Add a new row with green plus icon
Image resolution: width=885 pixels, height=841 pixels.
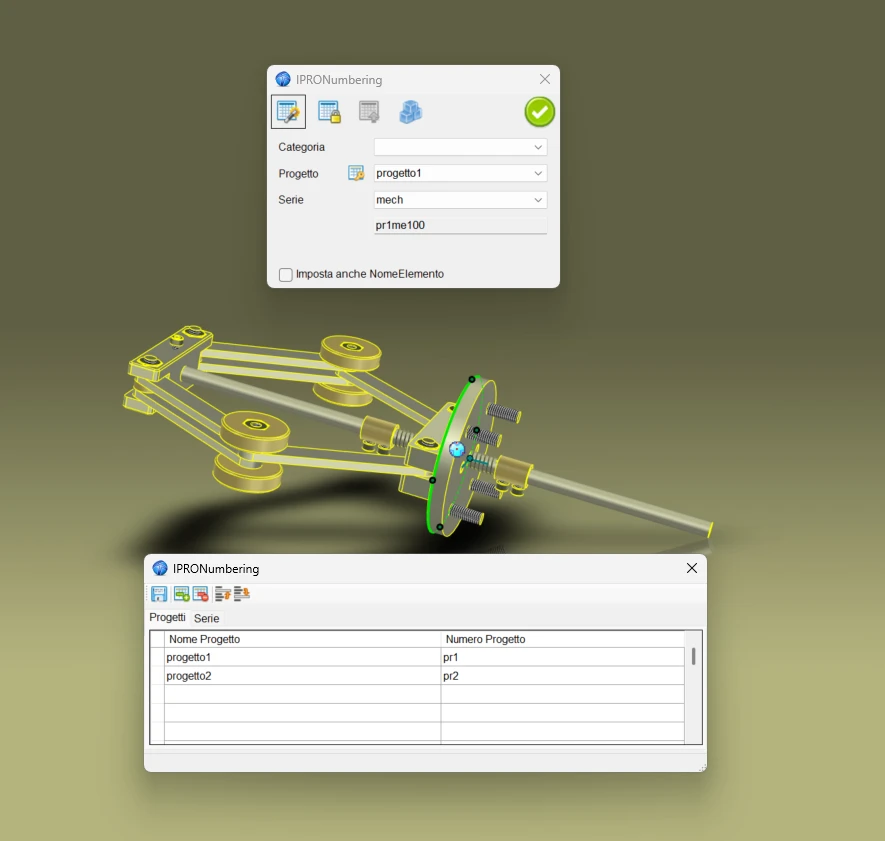tap(181, 594)
